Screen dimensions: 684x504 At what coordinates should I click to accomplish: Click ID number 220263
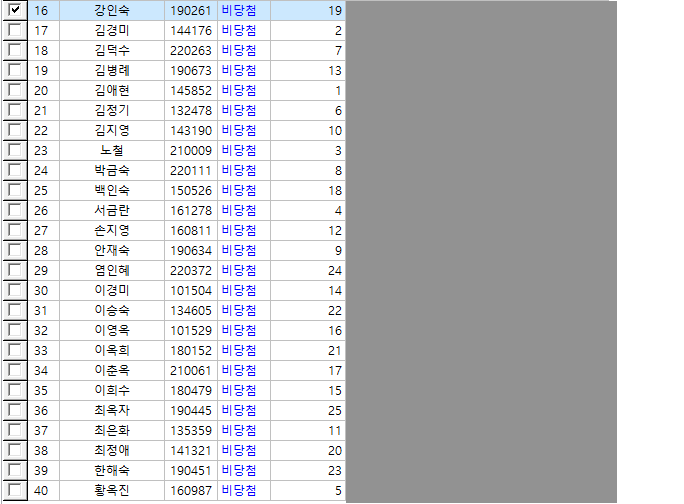191,50
